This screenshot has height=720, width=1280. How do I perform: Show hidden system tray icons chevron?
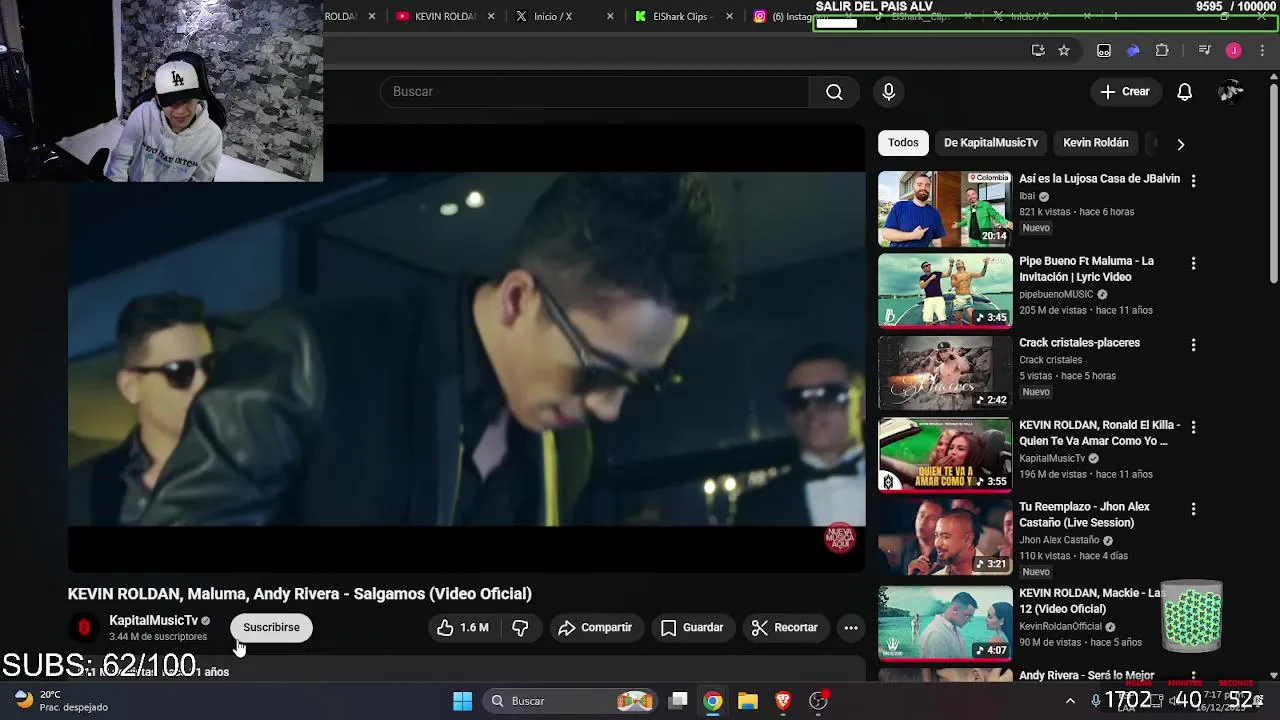1070,701
